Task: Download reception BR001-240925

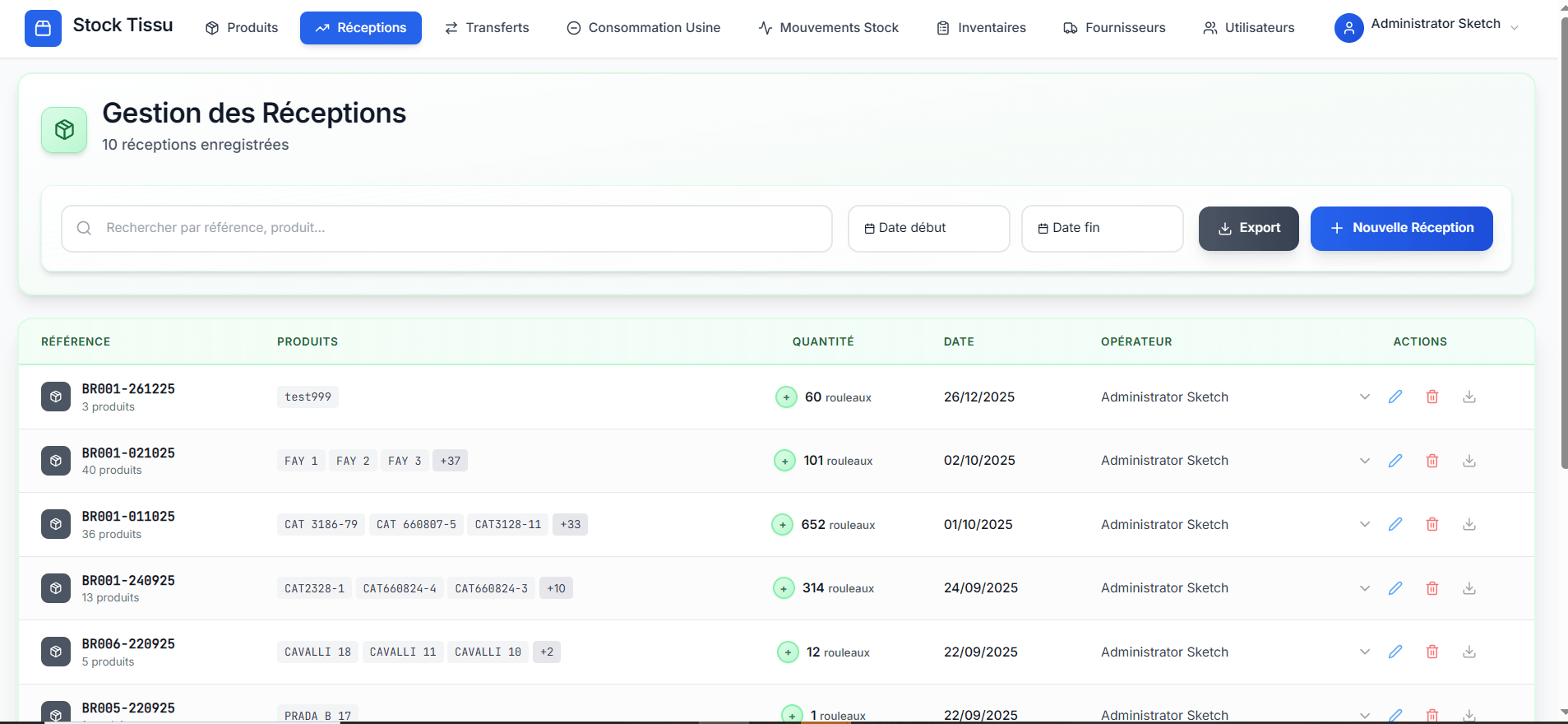Action: pos(1469,588)
